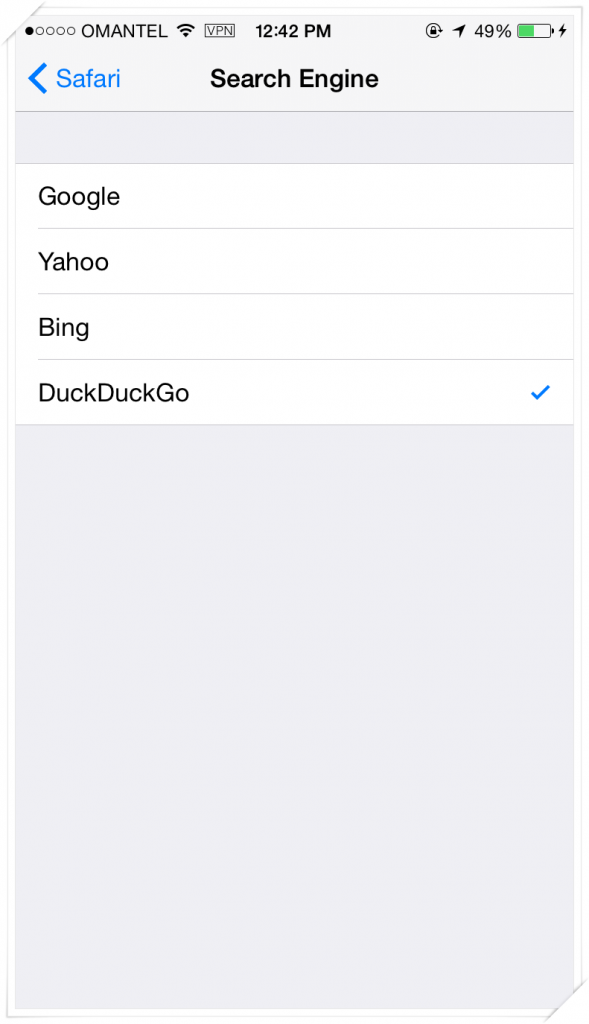Tap the back chevron arrow icon

tap(37, 78)
